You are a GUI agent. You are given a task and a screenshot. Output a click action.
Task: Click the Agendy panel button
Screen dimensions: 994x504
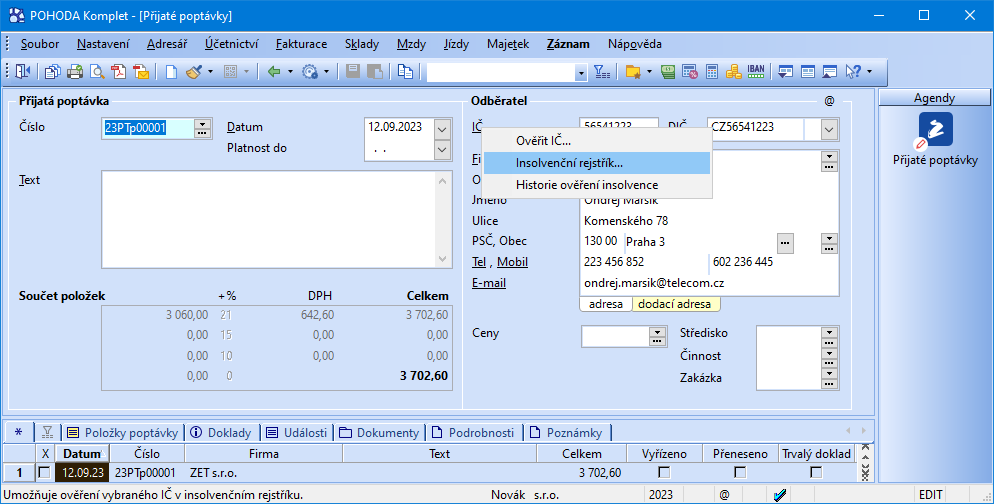934,98
